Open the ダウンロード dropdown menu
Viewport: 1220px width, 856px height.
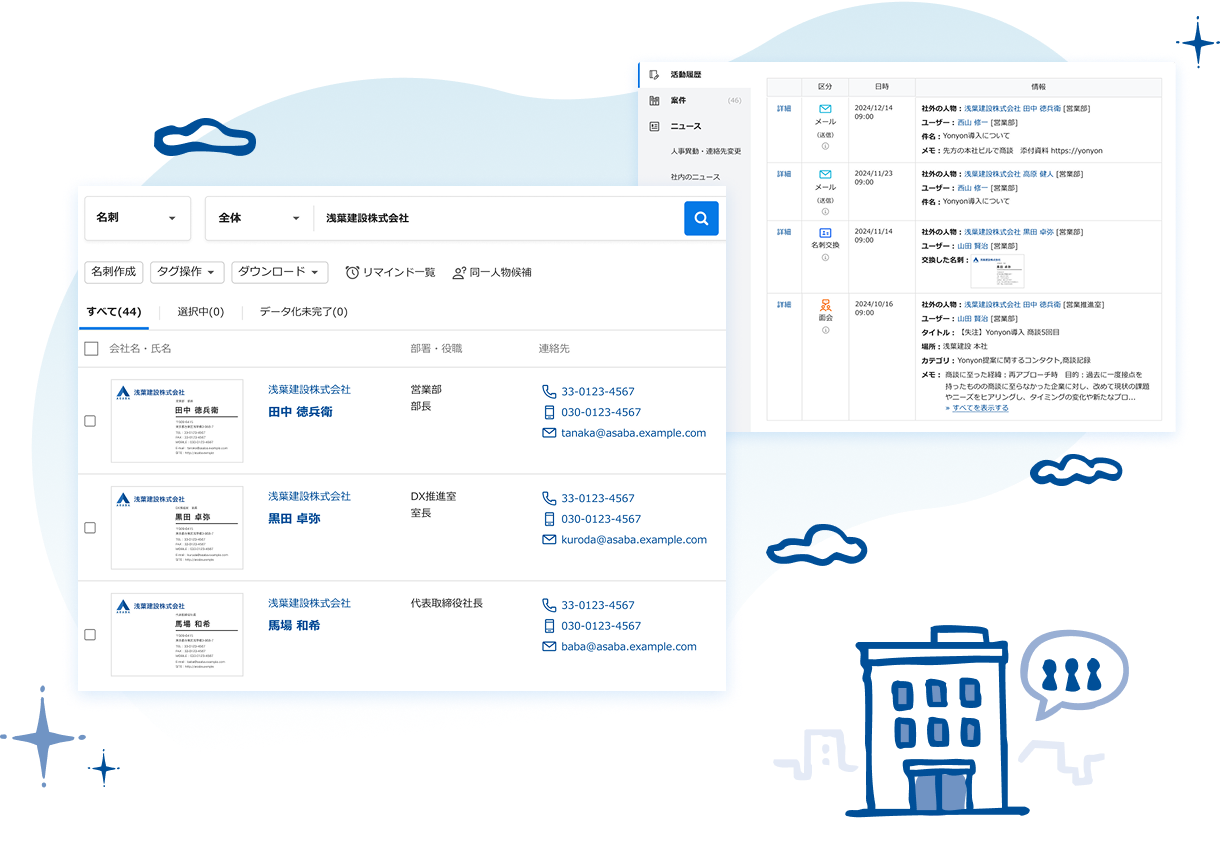pyautogui.click(x=279, y=272)
